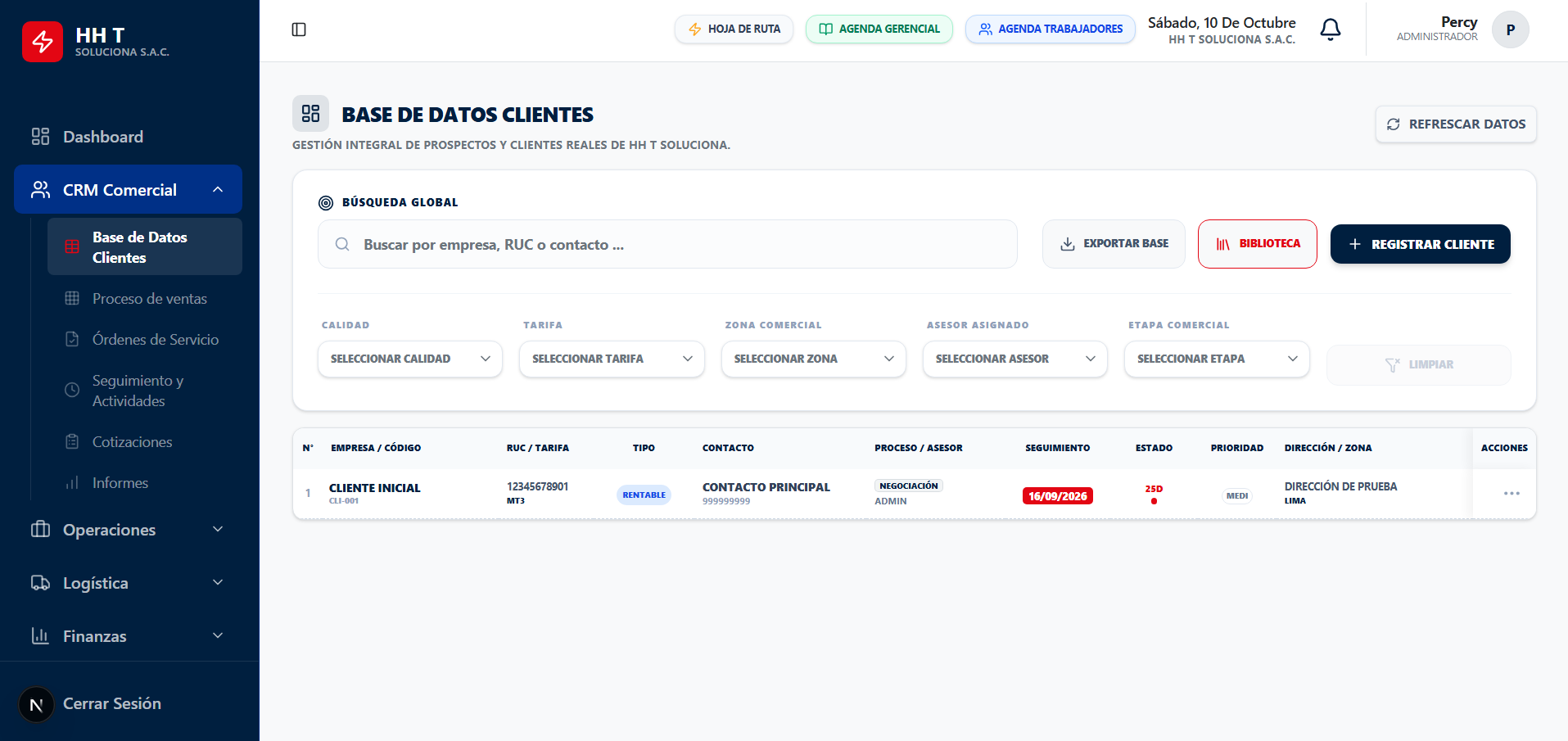
Task: Open Seleccionar Tarifa dropdown
Action: click(x=612, y=359)
